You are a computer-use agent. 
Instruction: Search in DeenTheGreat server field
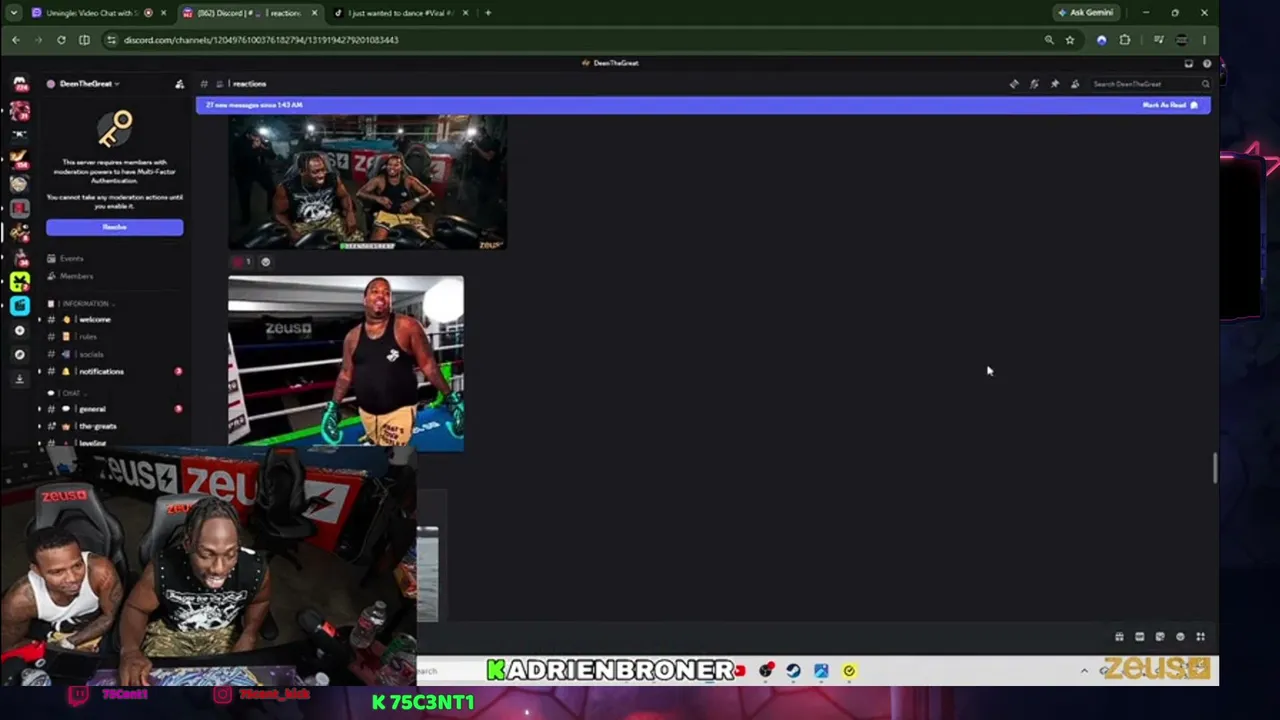[1150, 84]
